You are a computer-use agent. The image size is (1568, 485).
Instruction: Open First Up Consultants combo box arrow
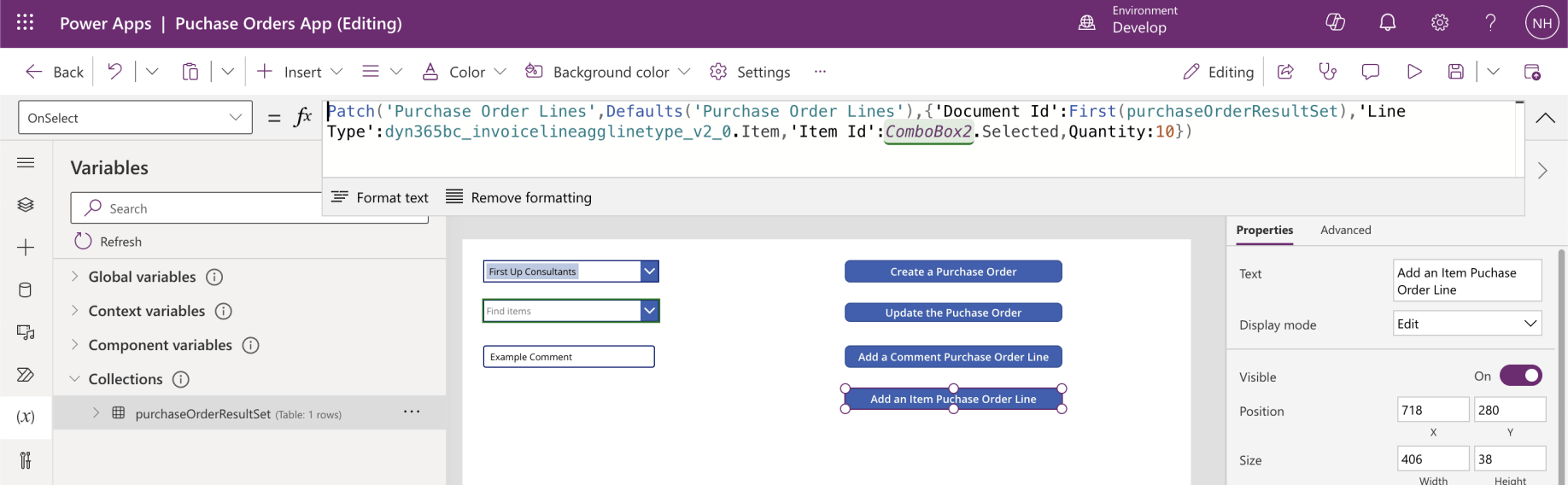pyautogui.click(x=650, y=272)
